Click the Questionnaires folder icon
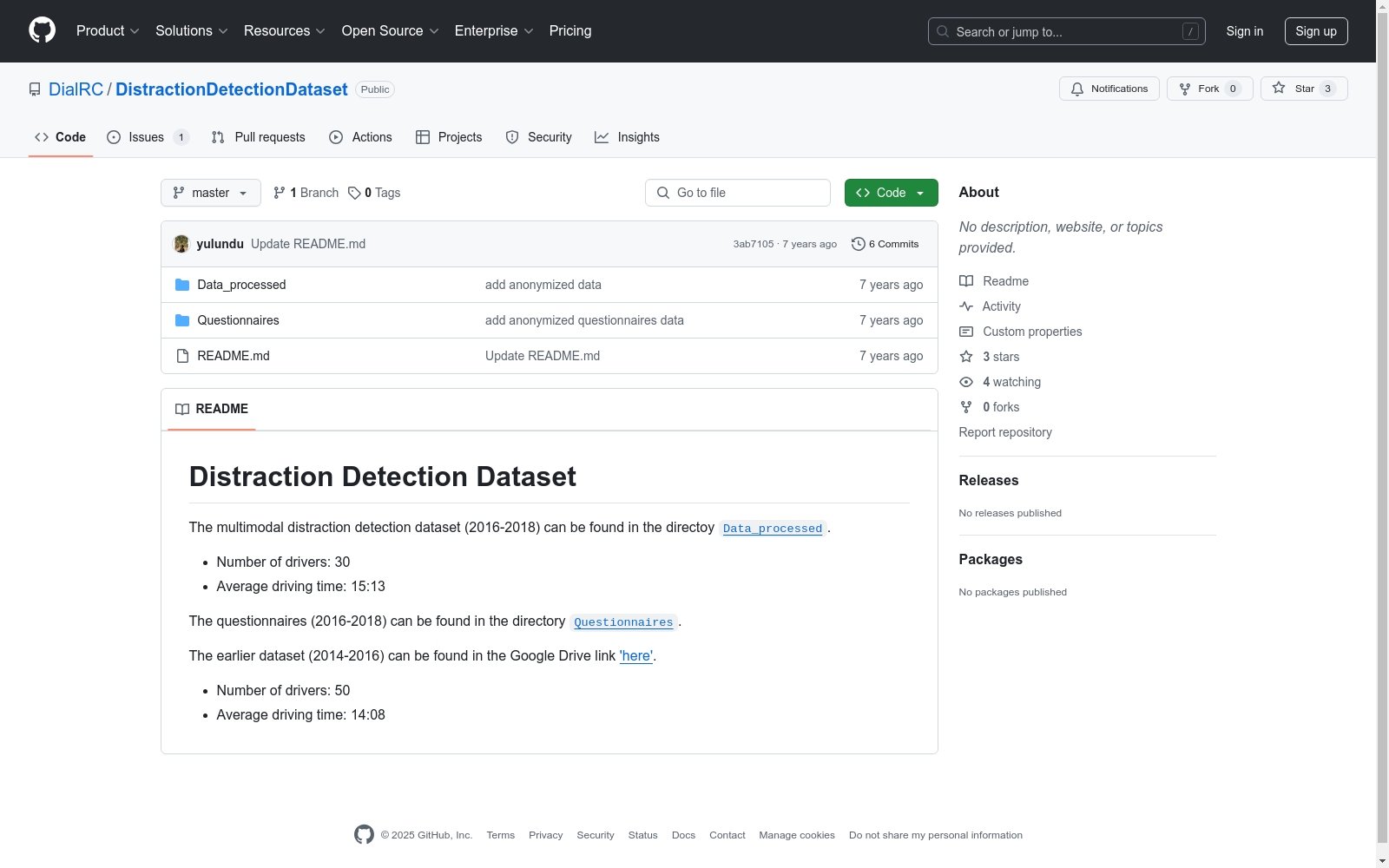Viewport: 1389px width, 868px height. [182, 320]
